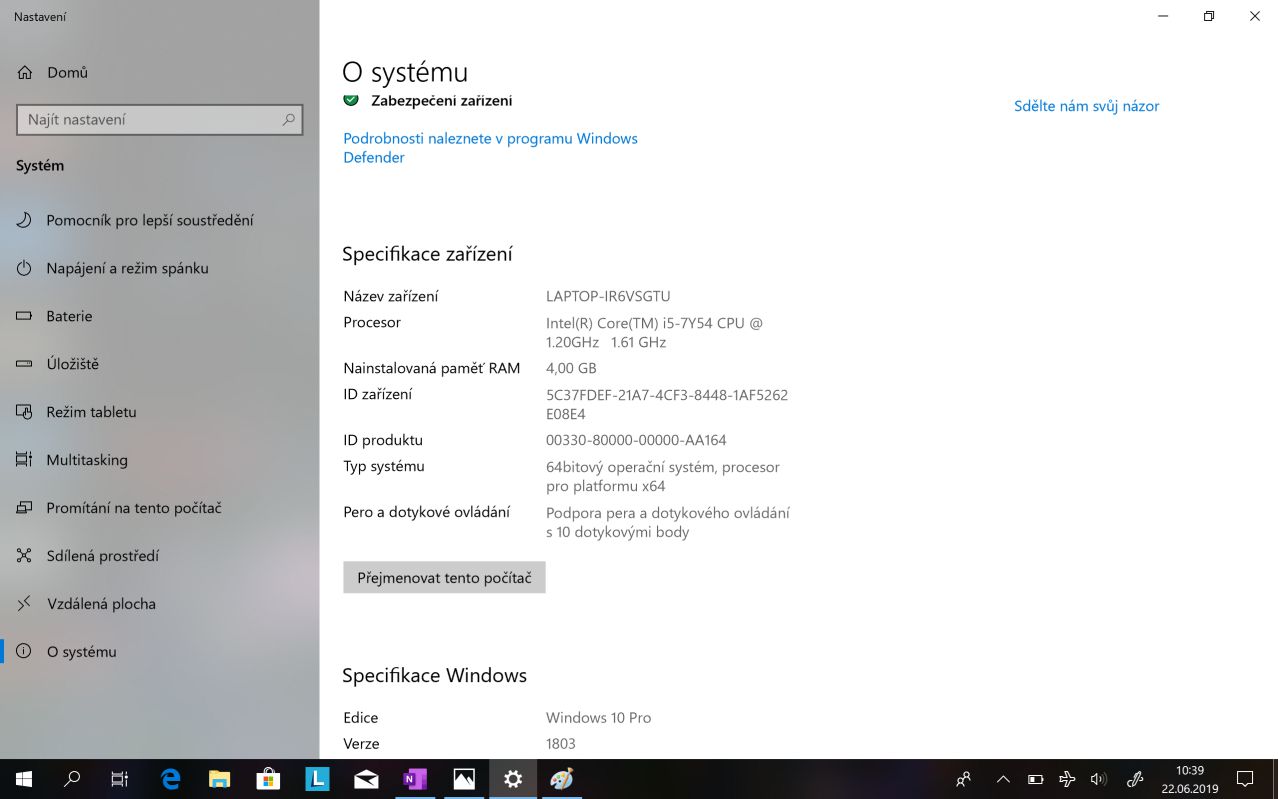The height and width of the screenshot is (799, 1278).
Task: Click the Specifikace zařízení heading
Action: (x=427, y=254)
